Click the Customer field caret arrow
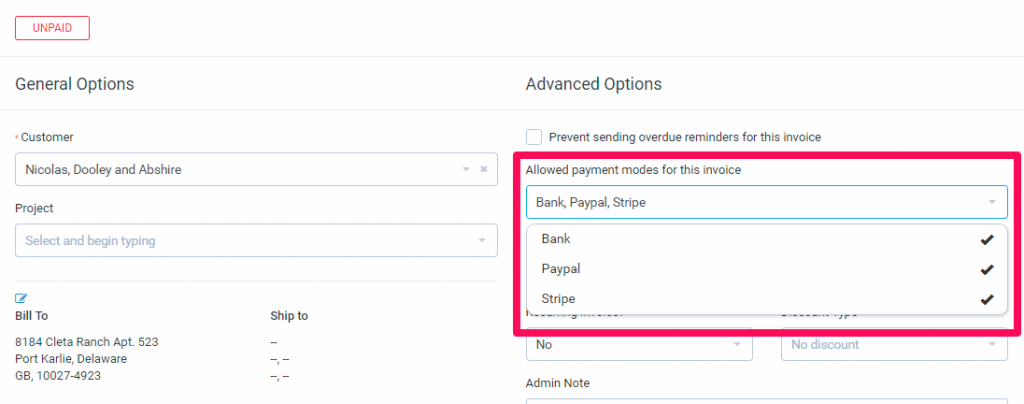Screen dimensions: 1024x404 pos(466,169)
